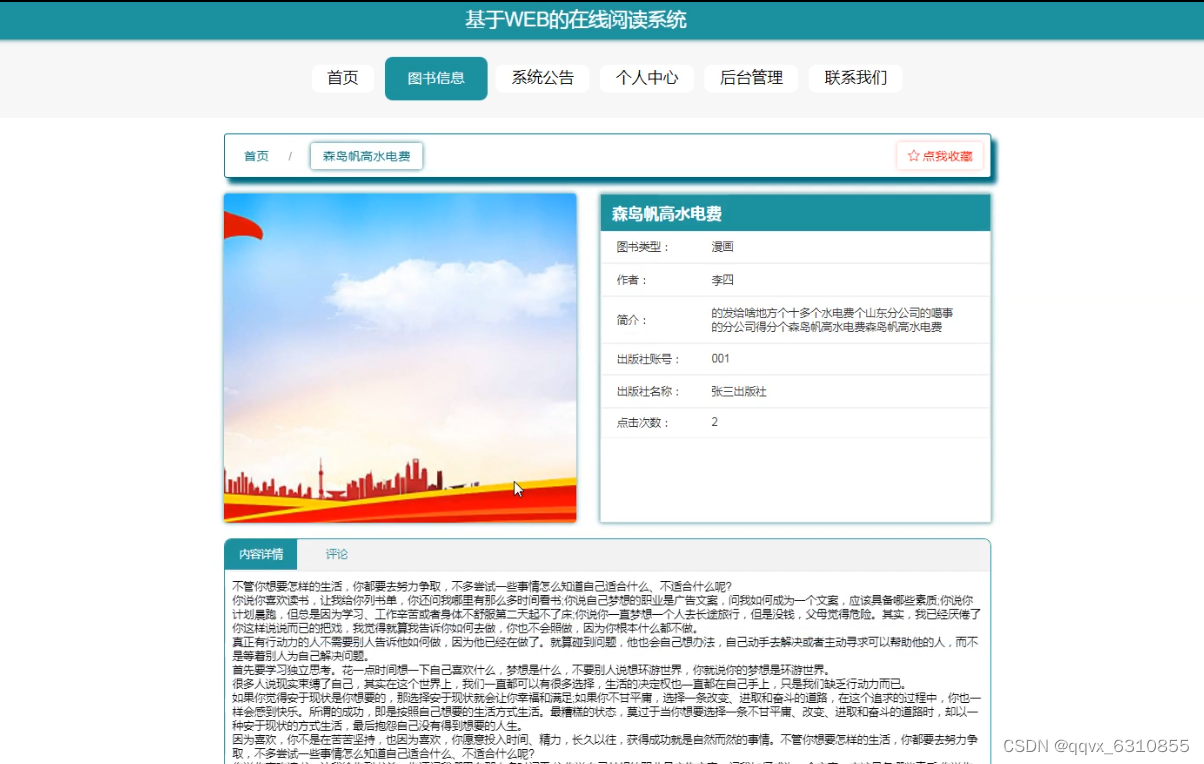Viewport: 1204px width, 764px height.
Task: Open 个人中心 navigation item
Action: point(647,78)
